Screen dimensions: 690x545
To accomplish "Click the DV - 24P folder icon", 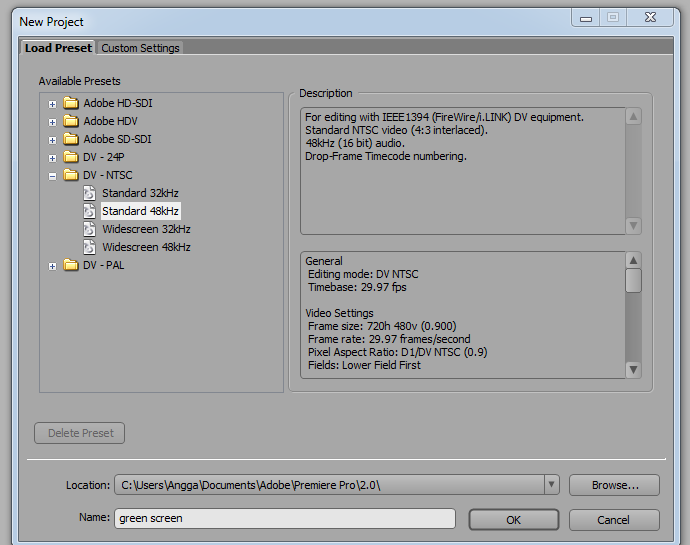I will tap(70, 157).
